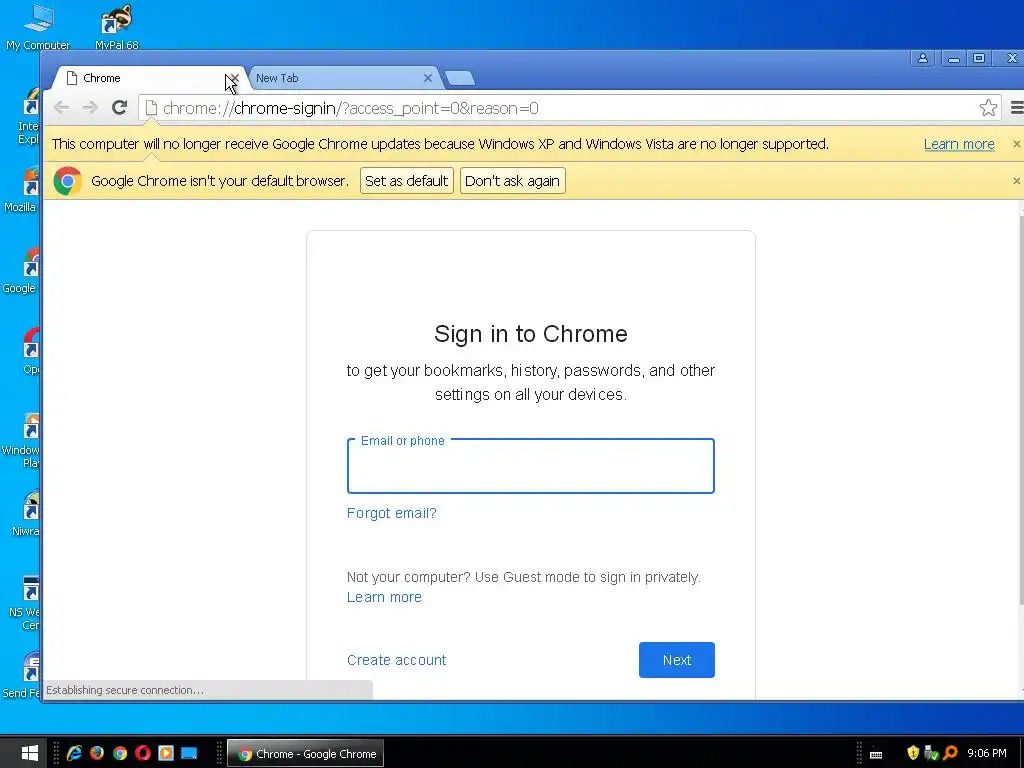
Task: Close the New Tab tab
Action: coord(428,78)
